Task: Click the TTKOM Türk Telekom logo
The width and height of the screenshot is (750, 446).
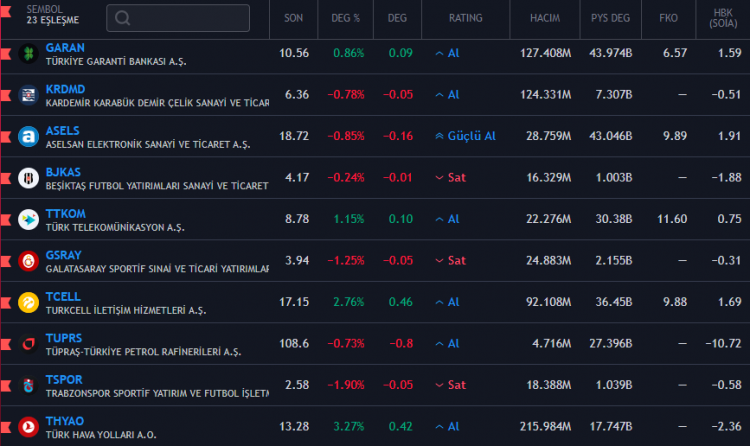Action: tap(28, 220)
